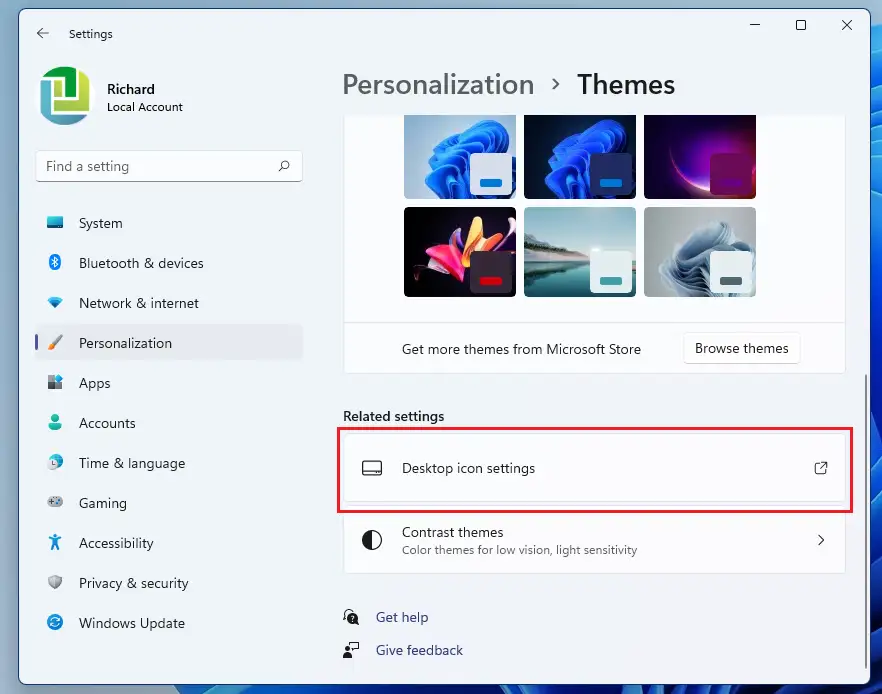Open Richard's account profile picture
The width and height of the screenshot is (882, 694).
[x=65, y=96]
